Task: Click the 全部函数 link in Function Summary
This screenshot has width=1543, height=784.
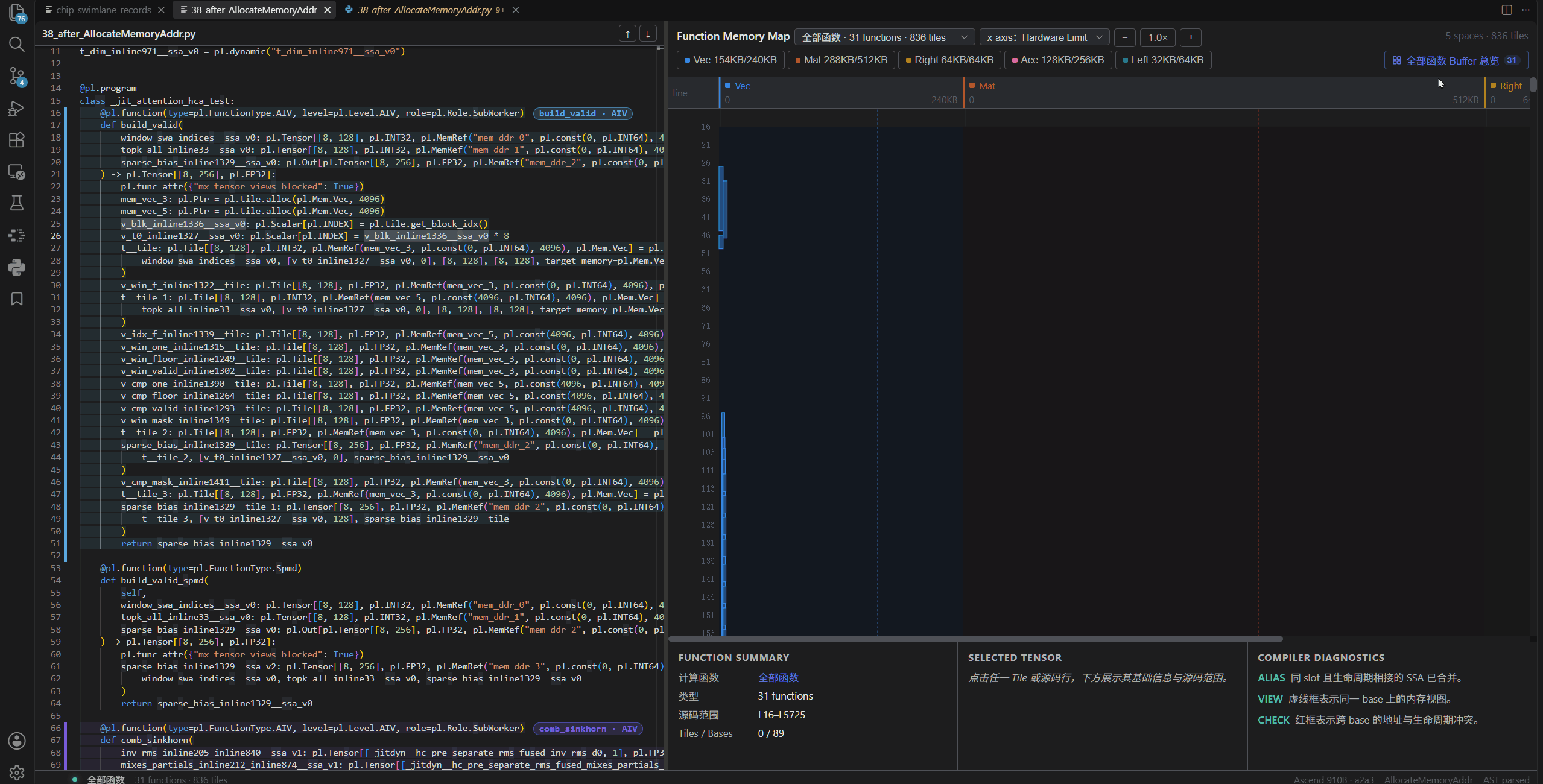Action: tap(778, 677)
